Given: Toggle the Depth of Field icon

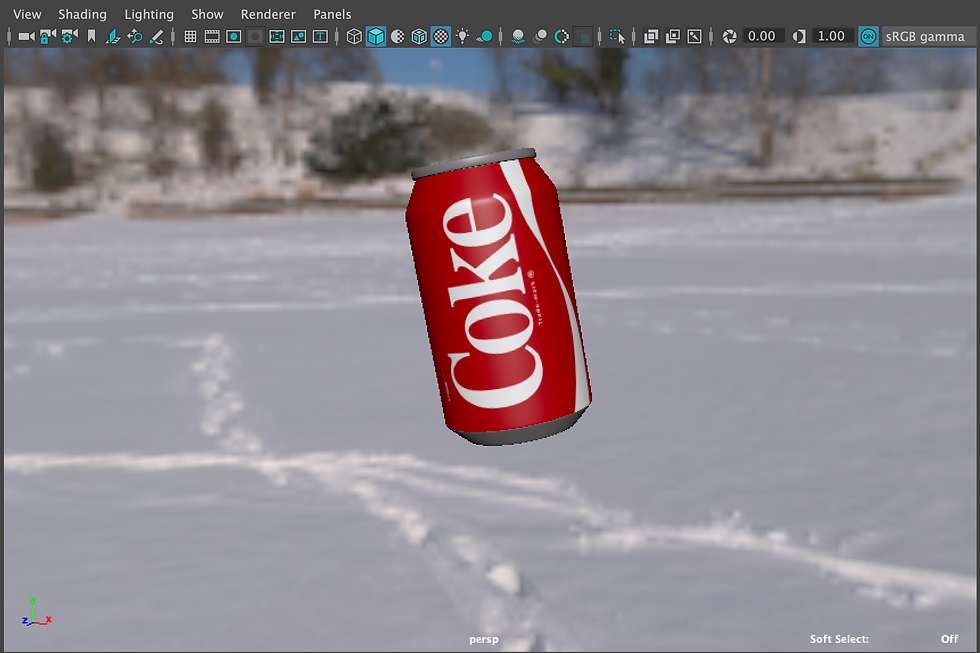Looking at the screenshot, I should [583, 36].
